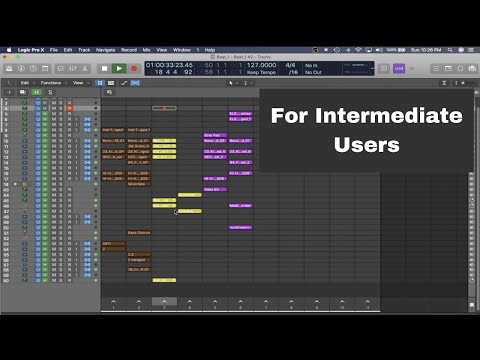480x360 pixels.
Task: Open the Mixer sliders icon
Action: pos(73,69)
